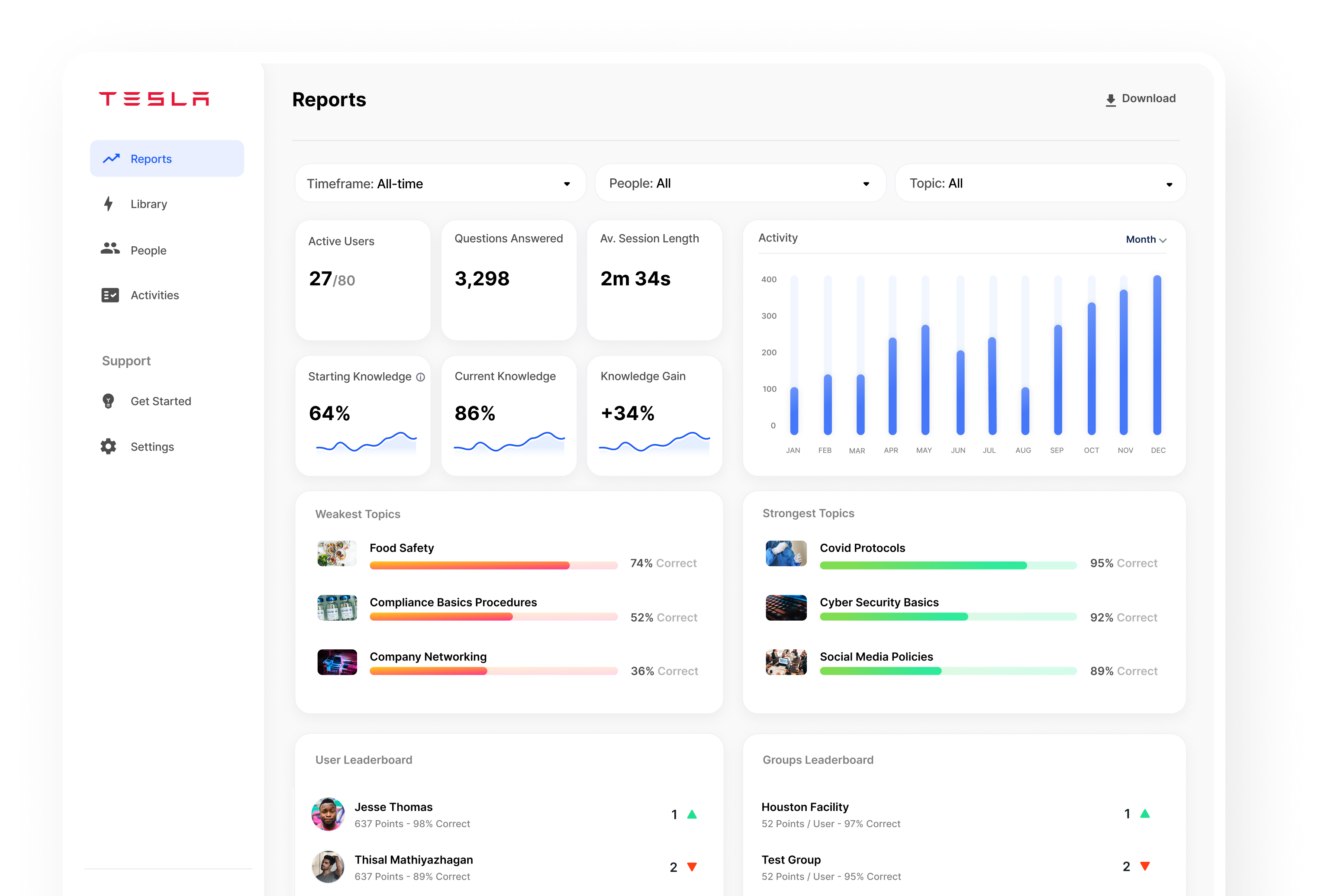Click the Download button text
This screenshot has width=1321, height=896.
(1148, 98)
